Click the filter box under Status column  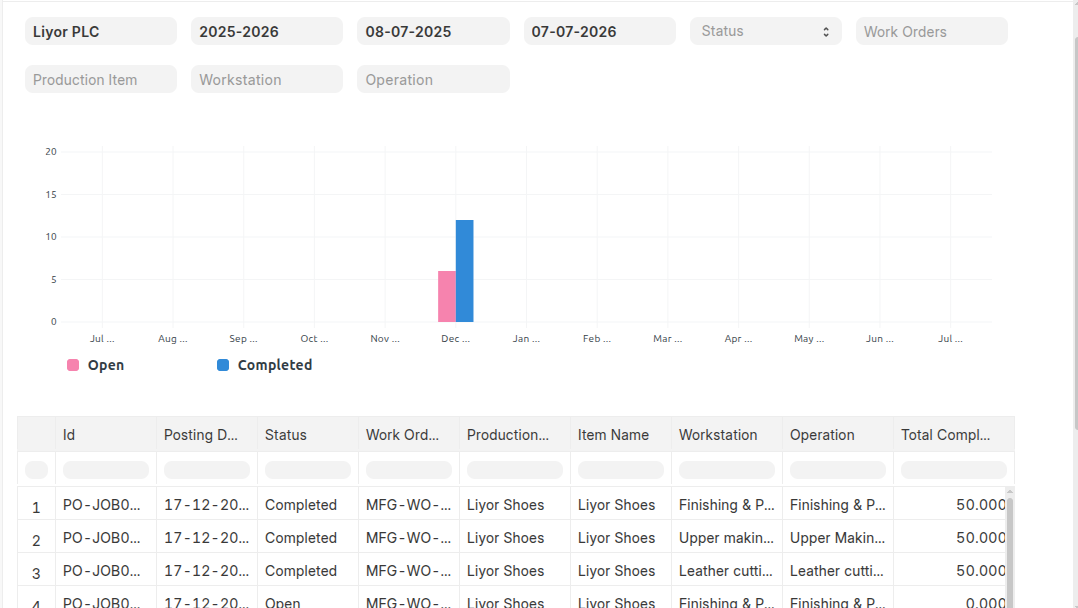(x=307, y=470)
